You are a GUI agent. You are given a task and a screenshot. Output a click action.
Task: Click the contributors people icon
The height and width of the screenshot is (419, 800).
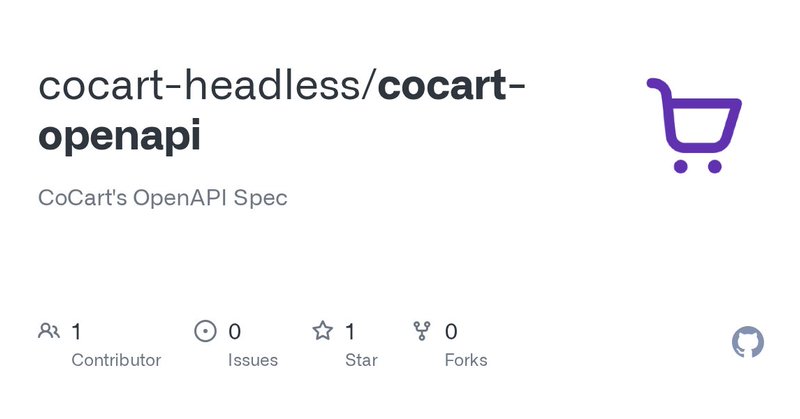pyautogui.click(x=48, y=331)
